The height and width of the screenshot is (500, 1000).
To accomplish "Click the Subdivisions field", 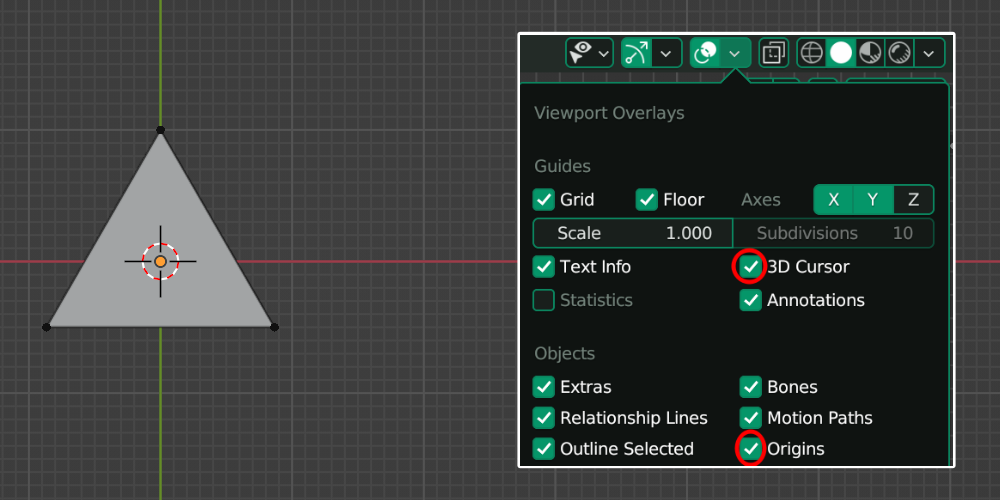I will [x=834, y=233].
